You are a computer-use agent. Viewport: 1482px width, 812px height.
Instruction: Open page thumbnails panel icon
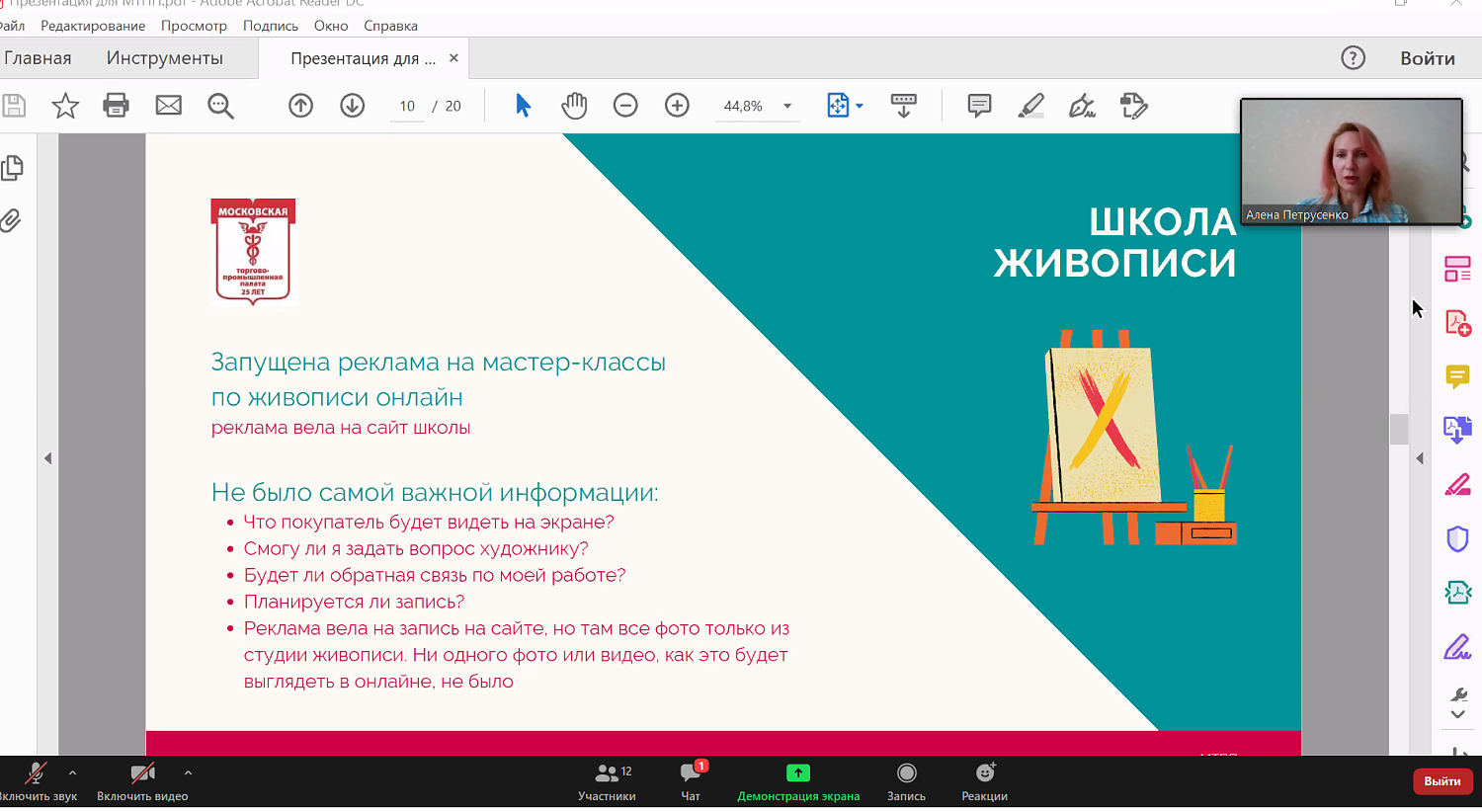(12, 168)
